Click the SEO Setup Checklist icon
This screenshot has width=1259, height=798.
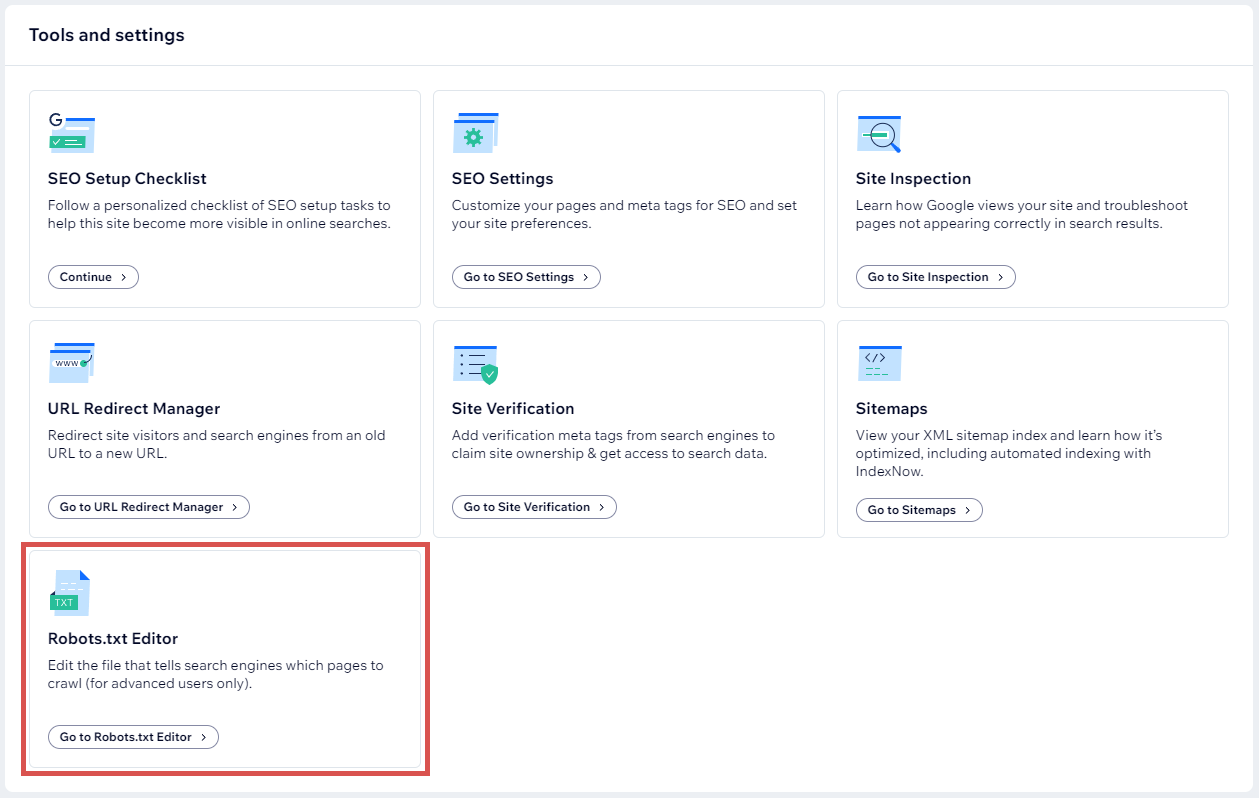71,131
